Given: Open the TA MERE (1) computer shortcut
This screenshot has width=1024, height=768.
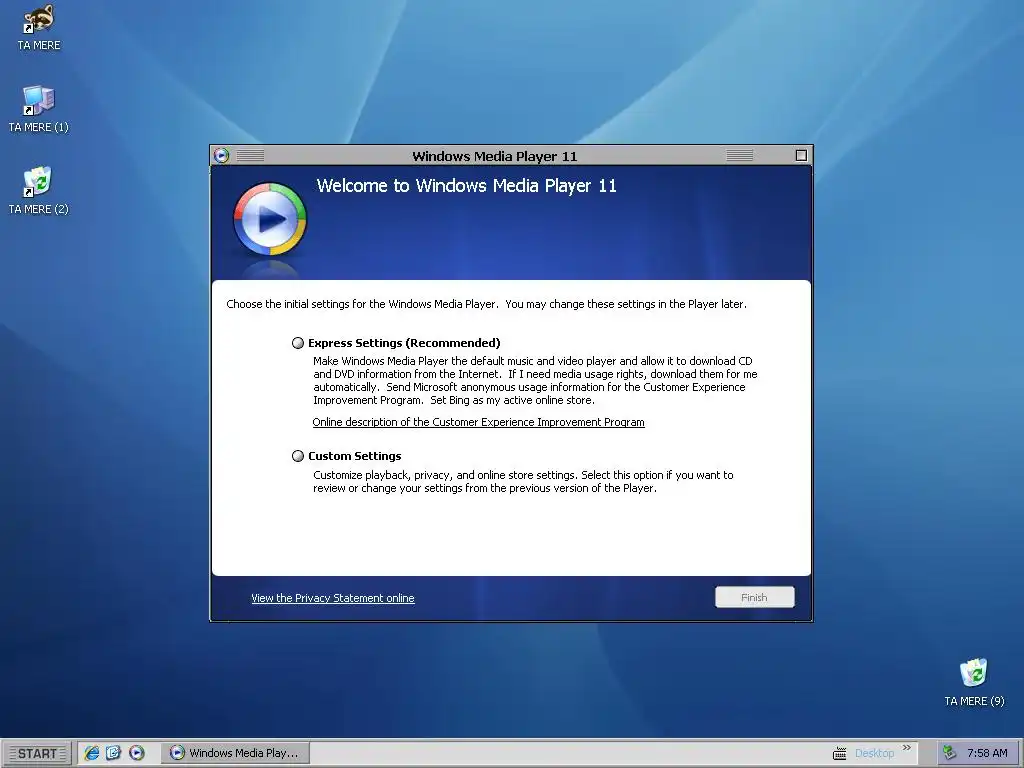Looking at the screenshot, I should click(x=39, y=109).
